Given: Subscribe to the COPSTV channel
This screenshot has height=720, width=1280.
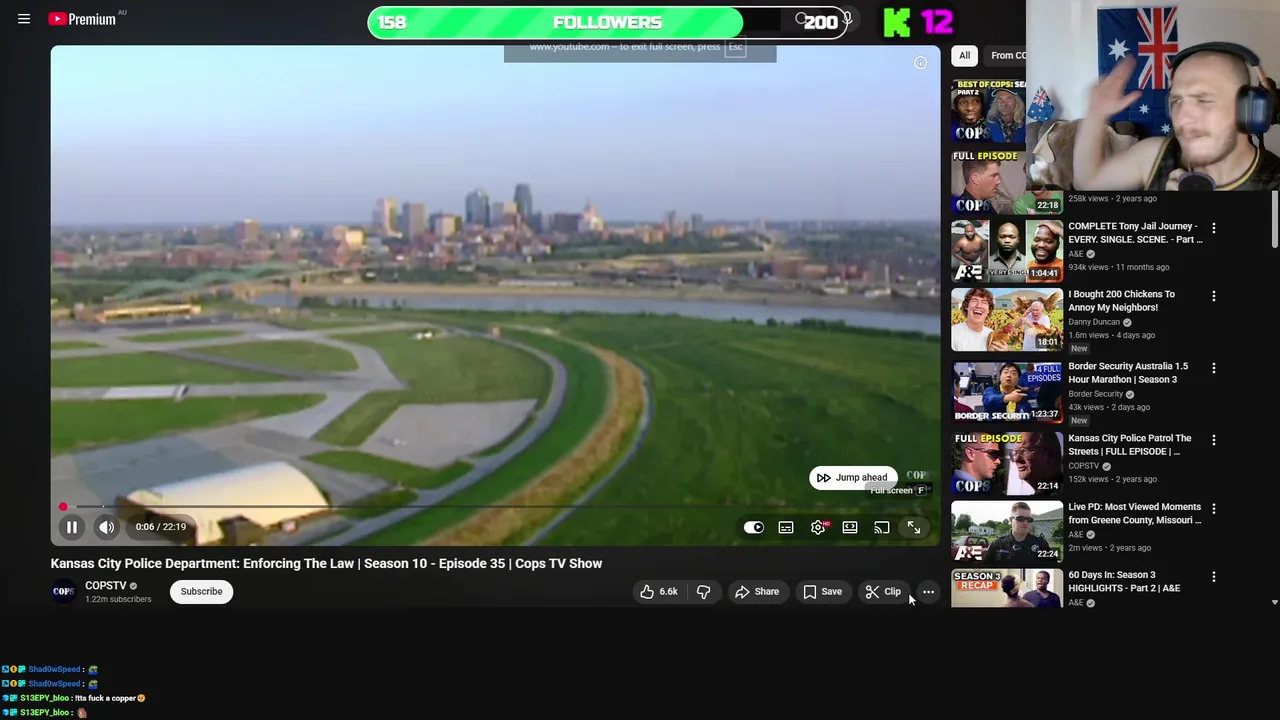Looking at the screenshot, I should click(x=201, y=592).
